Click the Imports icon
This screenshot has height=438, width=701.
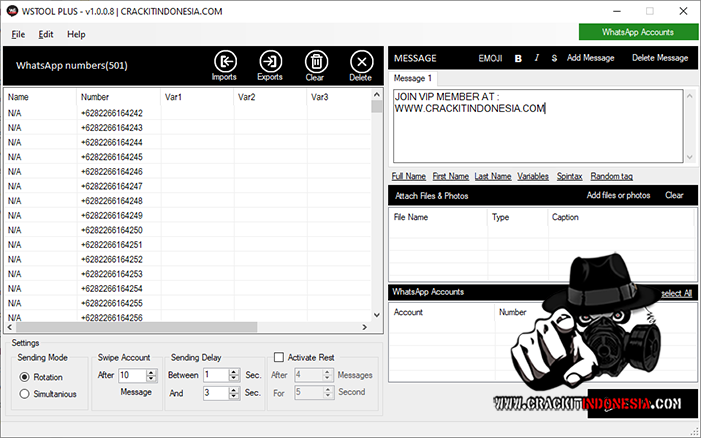(x=225, y=64)
